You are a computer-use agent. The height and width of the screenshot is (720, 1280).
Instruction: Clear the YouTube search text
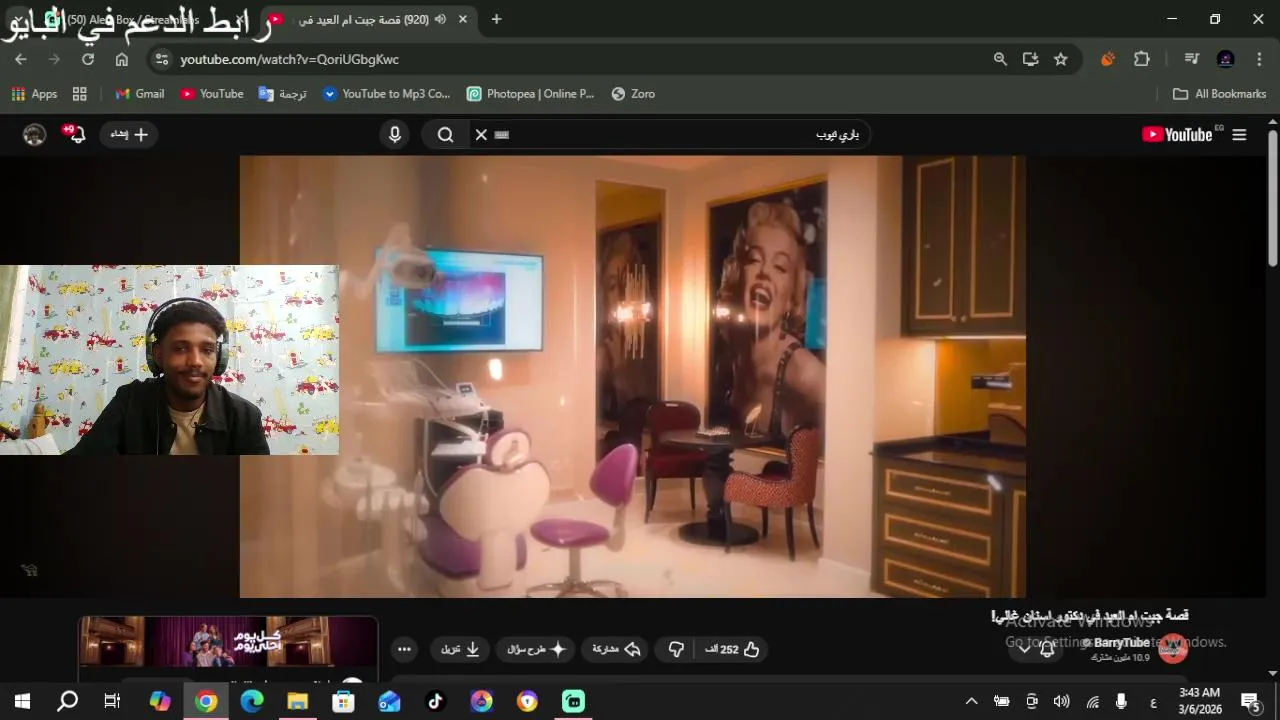pos(481,135)
